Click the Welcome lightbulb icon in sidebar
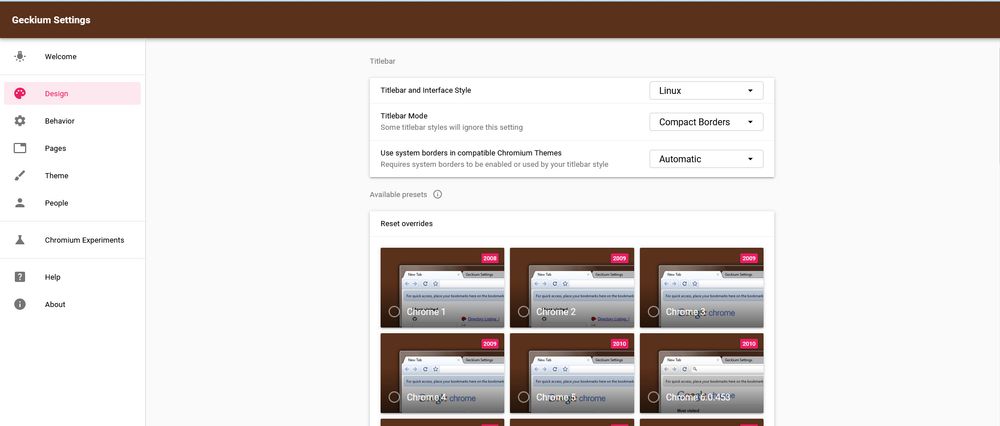This screenshot has width=1000, height=426. pyautogui.click(x=20, y=57)
